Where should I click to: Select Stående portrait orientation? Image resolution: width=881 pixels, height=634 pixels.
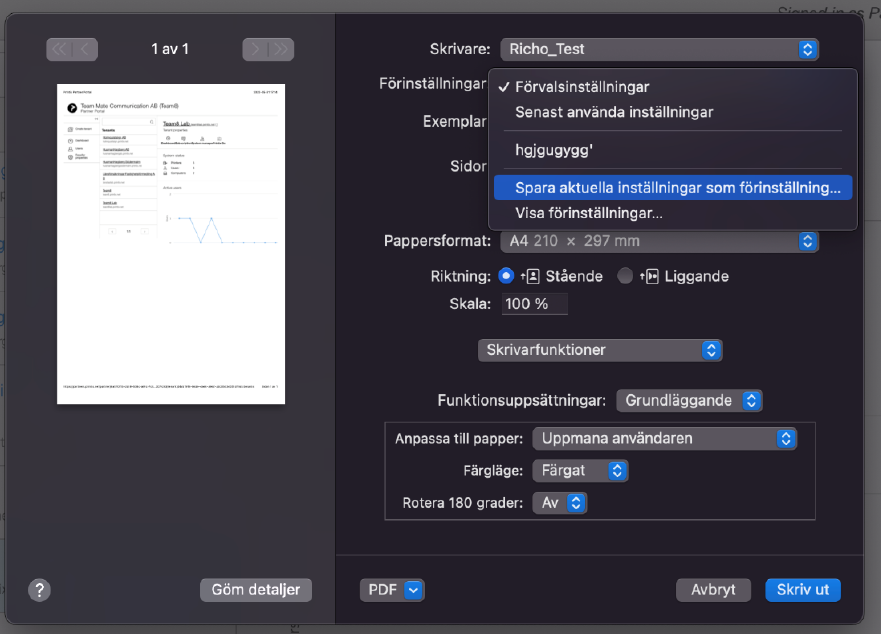tap(506, 276)
